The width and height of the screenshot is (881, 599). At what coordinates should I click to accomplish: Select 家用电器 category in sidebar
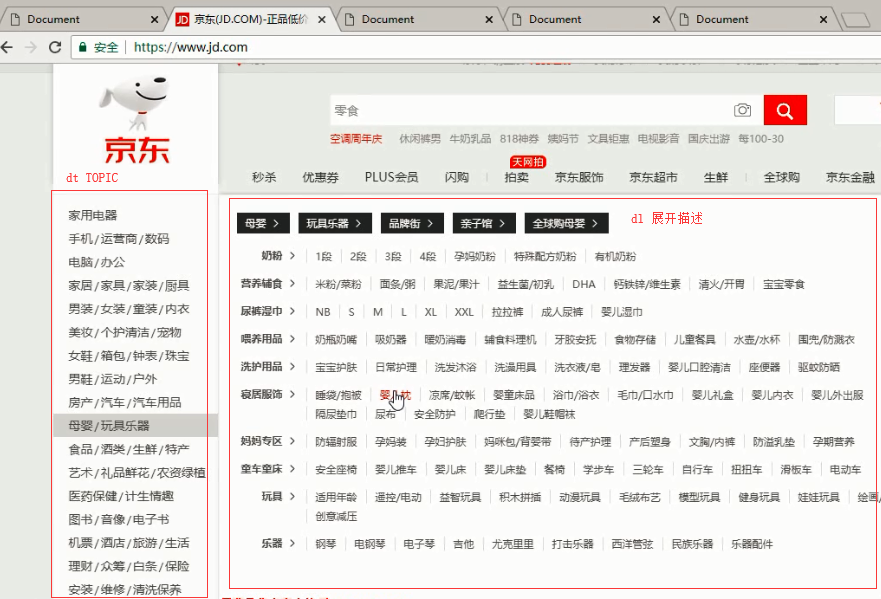tap(93, 215)
